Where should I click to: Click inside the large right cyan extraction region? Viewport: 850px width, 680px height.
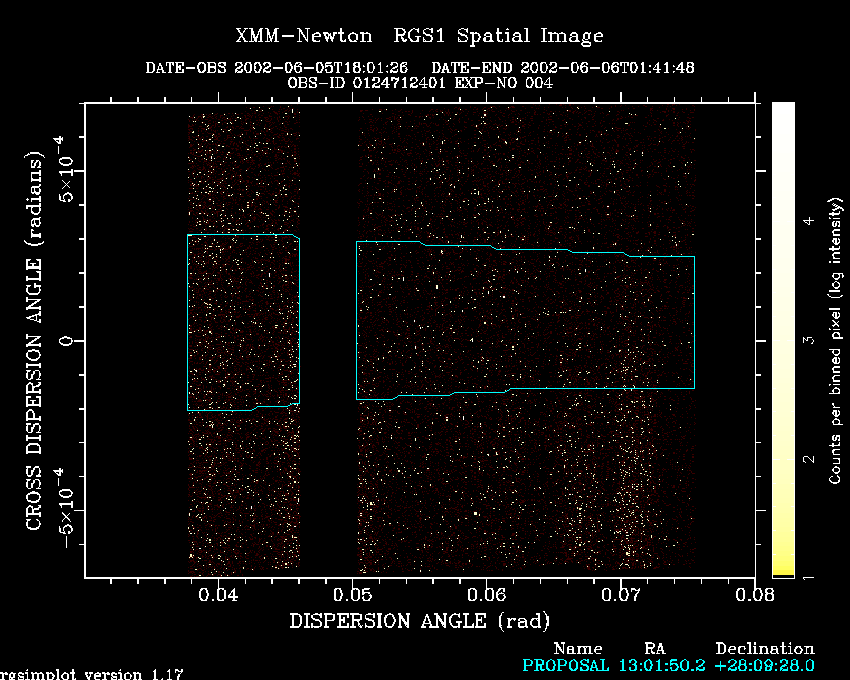tap(525, 320)
